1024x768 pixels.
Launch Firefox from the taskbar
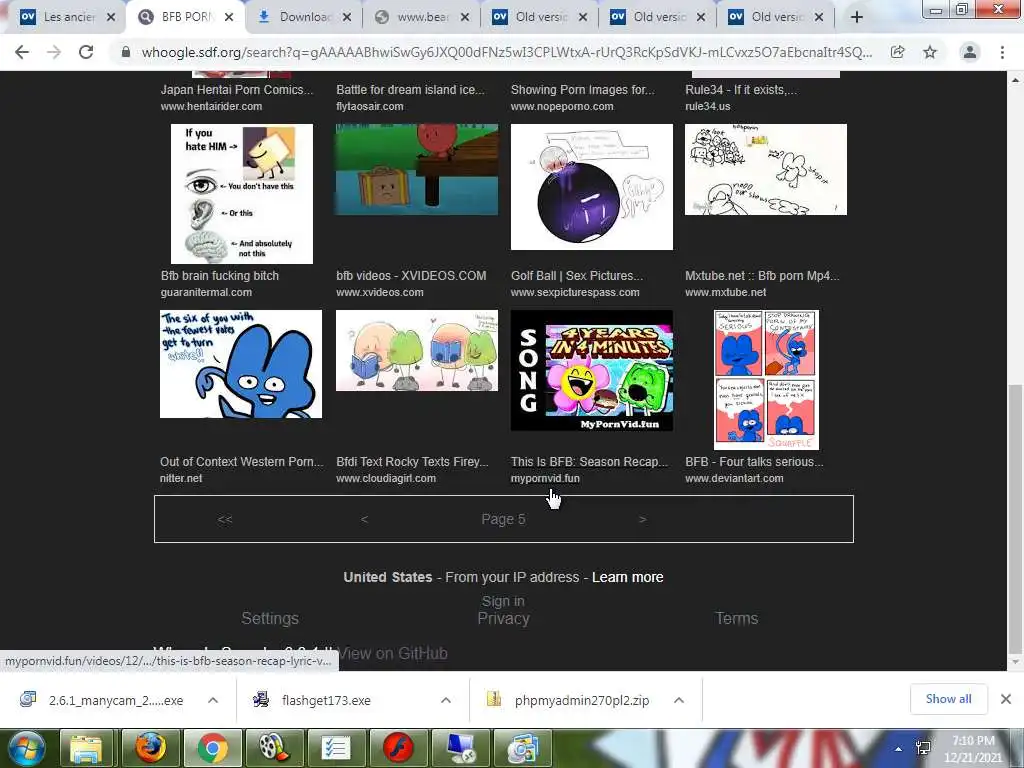[x=150, y=748]
